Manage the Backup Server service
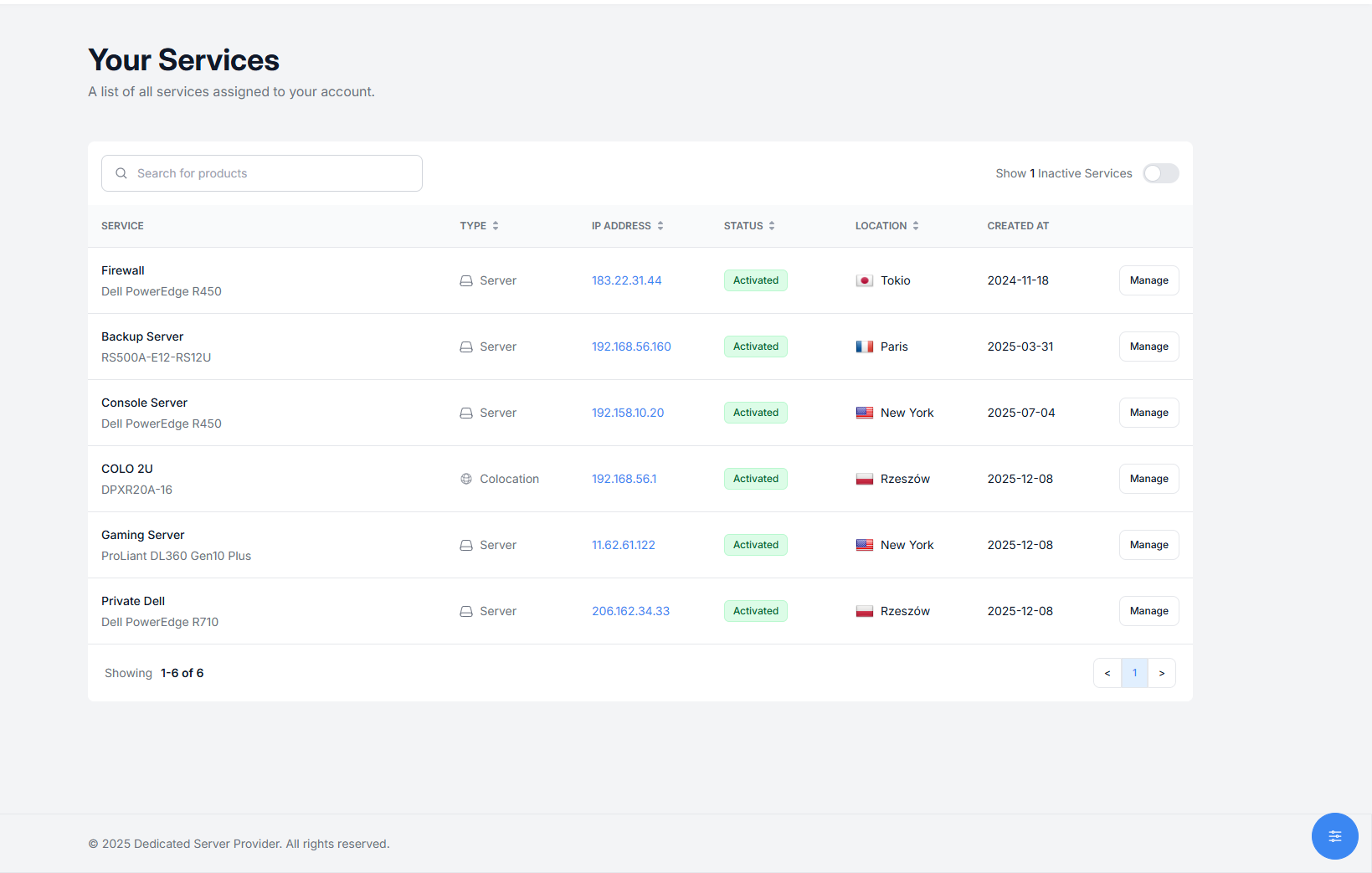1372x873 pixels. click(x=1148, y=347)
